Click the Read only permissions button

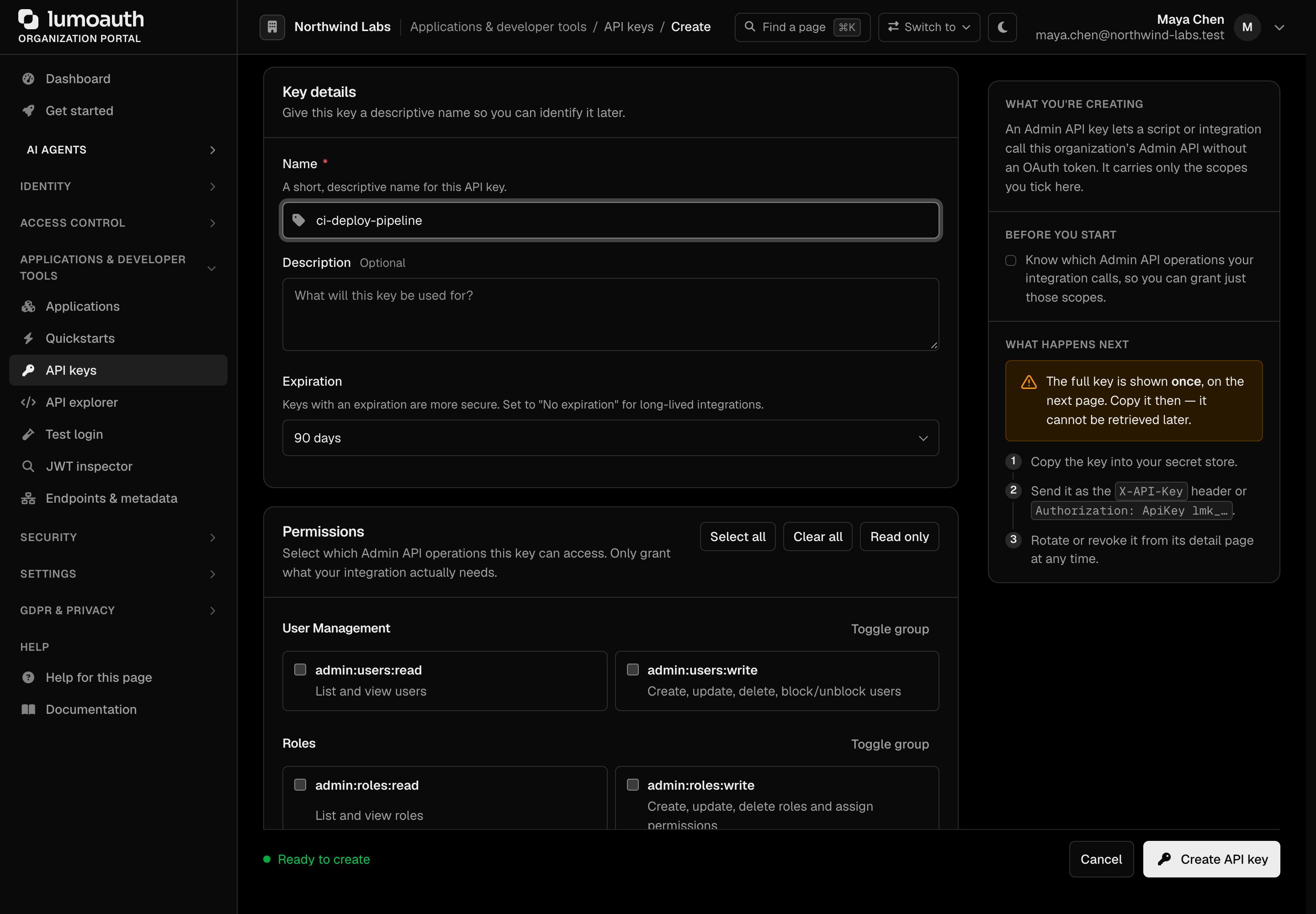(x=899, y=537)
